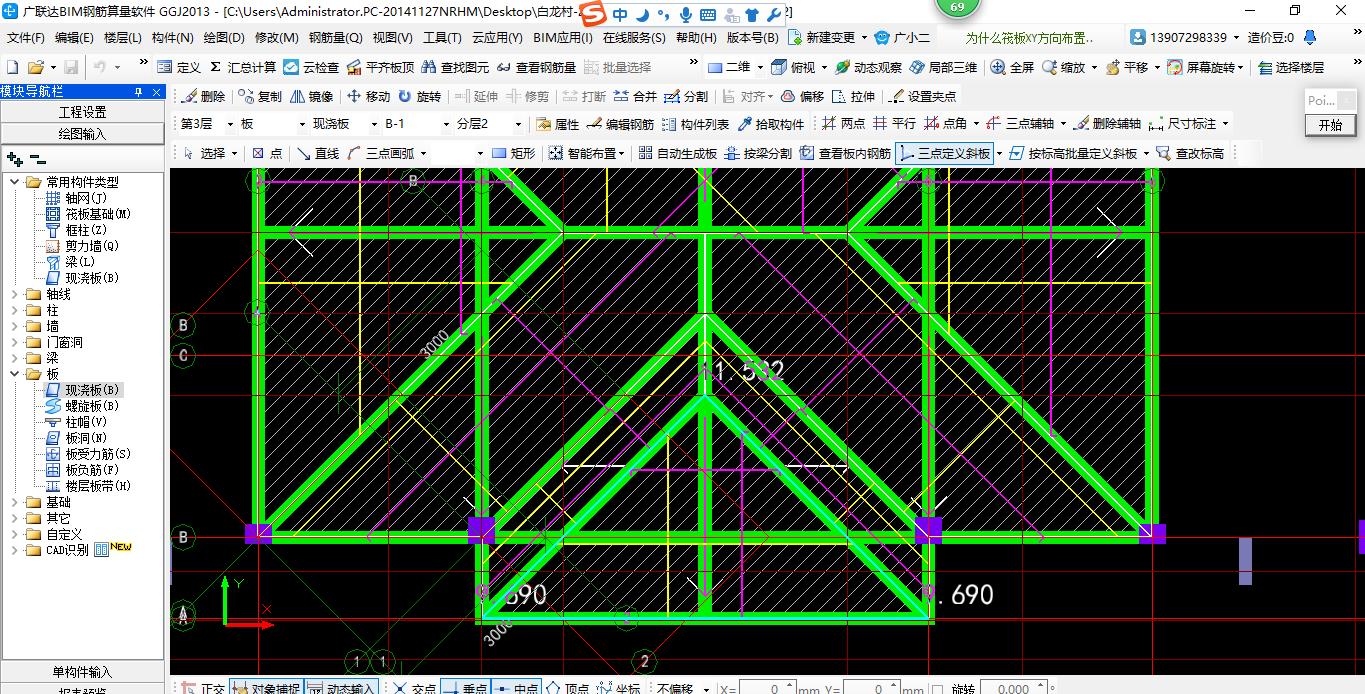Toggle 顶点 vertex snap
The image size is (1365, 694).
(x=567, y=688)
